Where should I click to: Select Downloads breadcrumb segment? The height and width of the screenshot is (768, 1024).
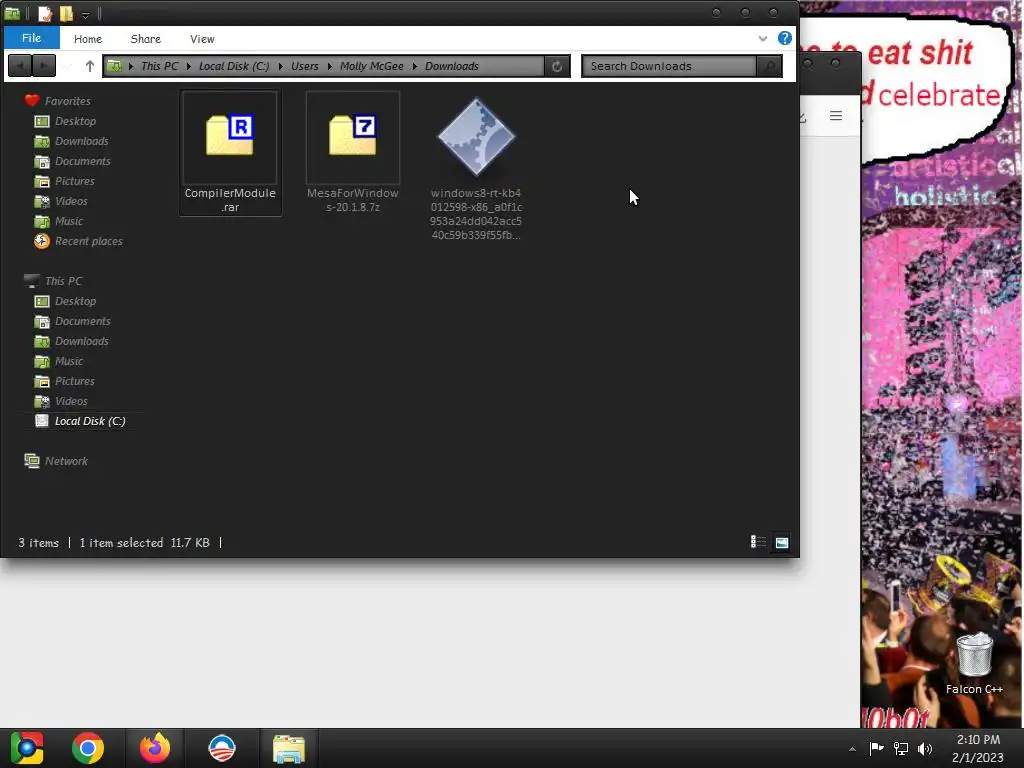pyautogui.click(x=452, y=66)
